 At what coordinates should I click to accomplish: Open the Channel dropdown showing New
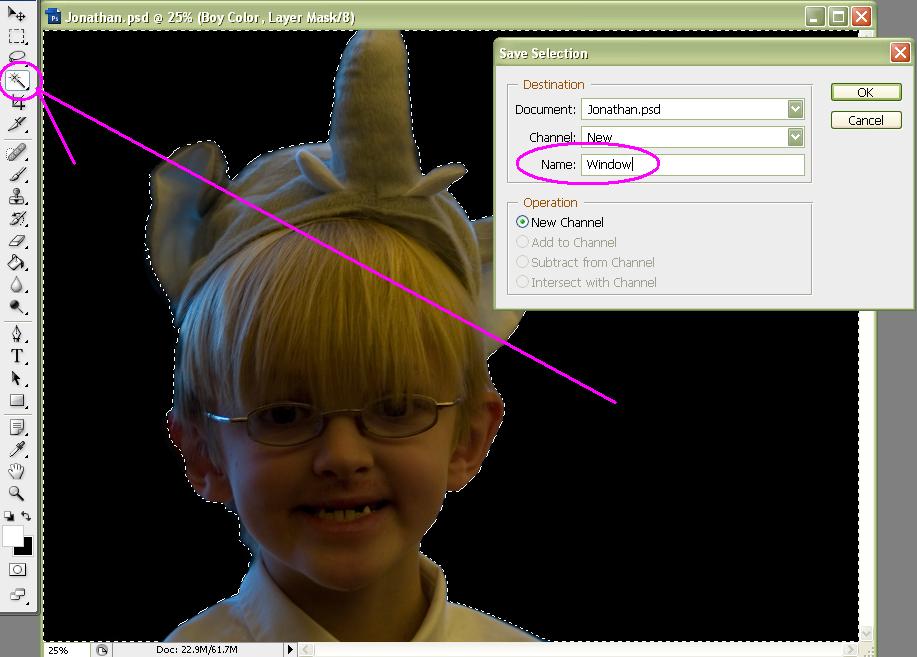(x=692, y=137)
